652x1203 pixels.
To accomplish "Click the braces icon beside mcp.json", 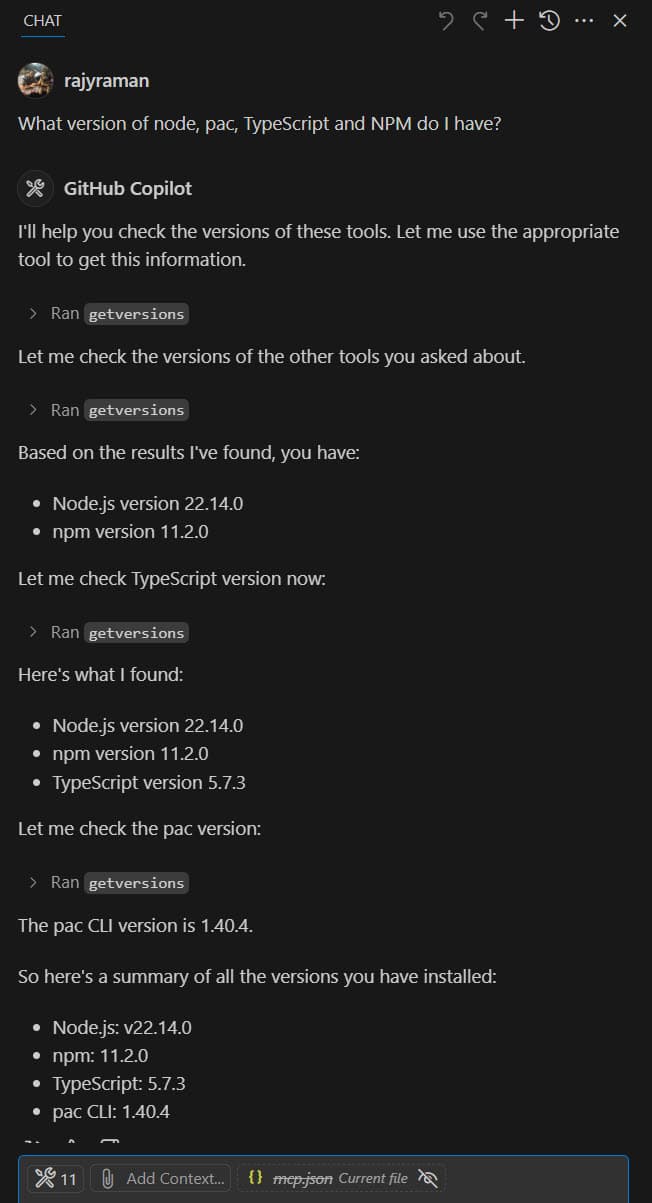I will coord(255,1178).
